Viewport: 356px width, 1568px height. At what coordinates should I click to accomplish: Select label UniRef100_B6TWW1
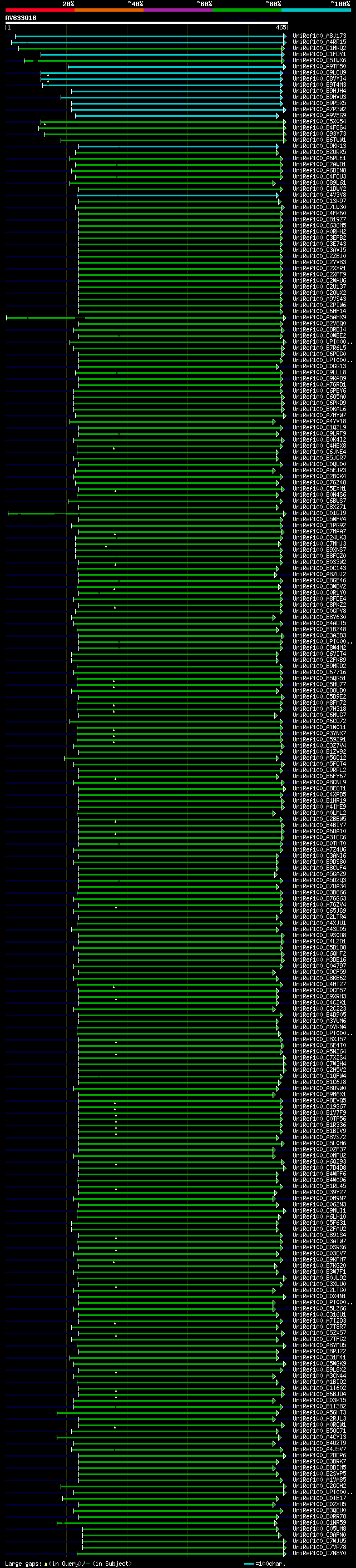[319, 140]
